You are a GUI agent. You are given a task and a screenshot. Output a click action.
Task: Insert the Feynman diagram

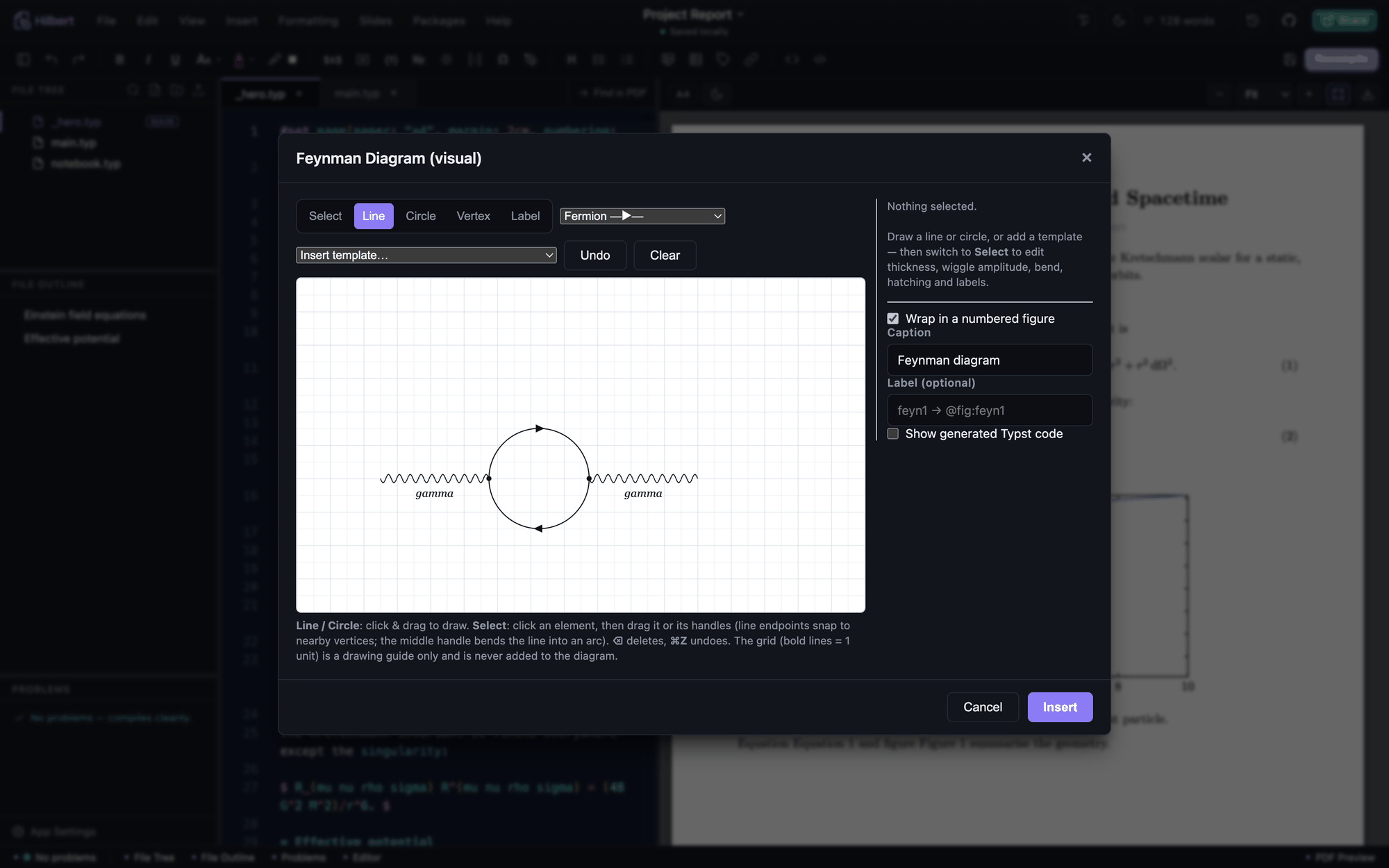click(x=1060, y=707)
